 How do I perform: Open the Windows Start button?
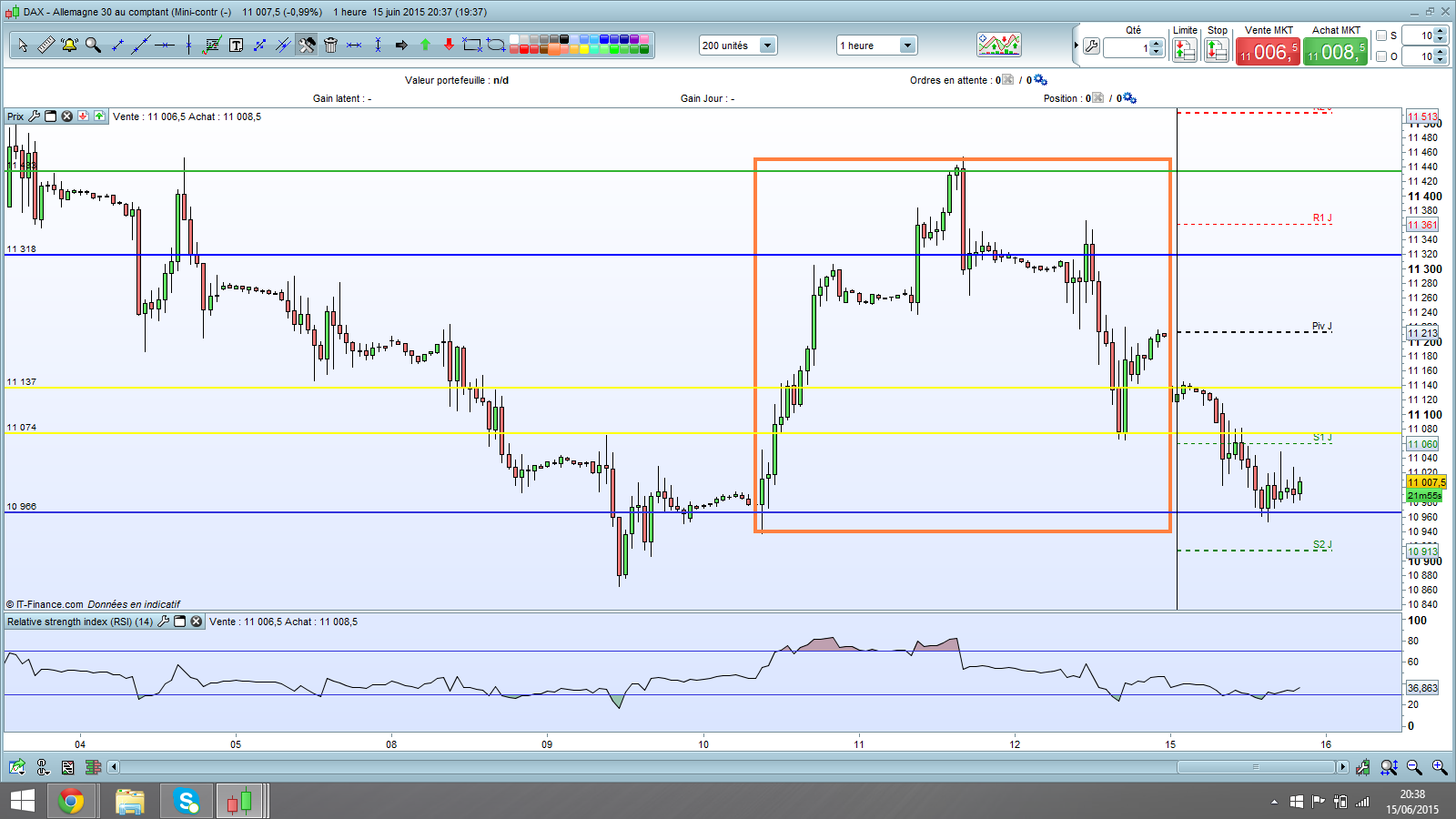[22, 801]
